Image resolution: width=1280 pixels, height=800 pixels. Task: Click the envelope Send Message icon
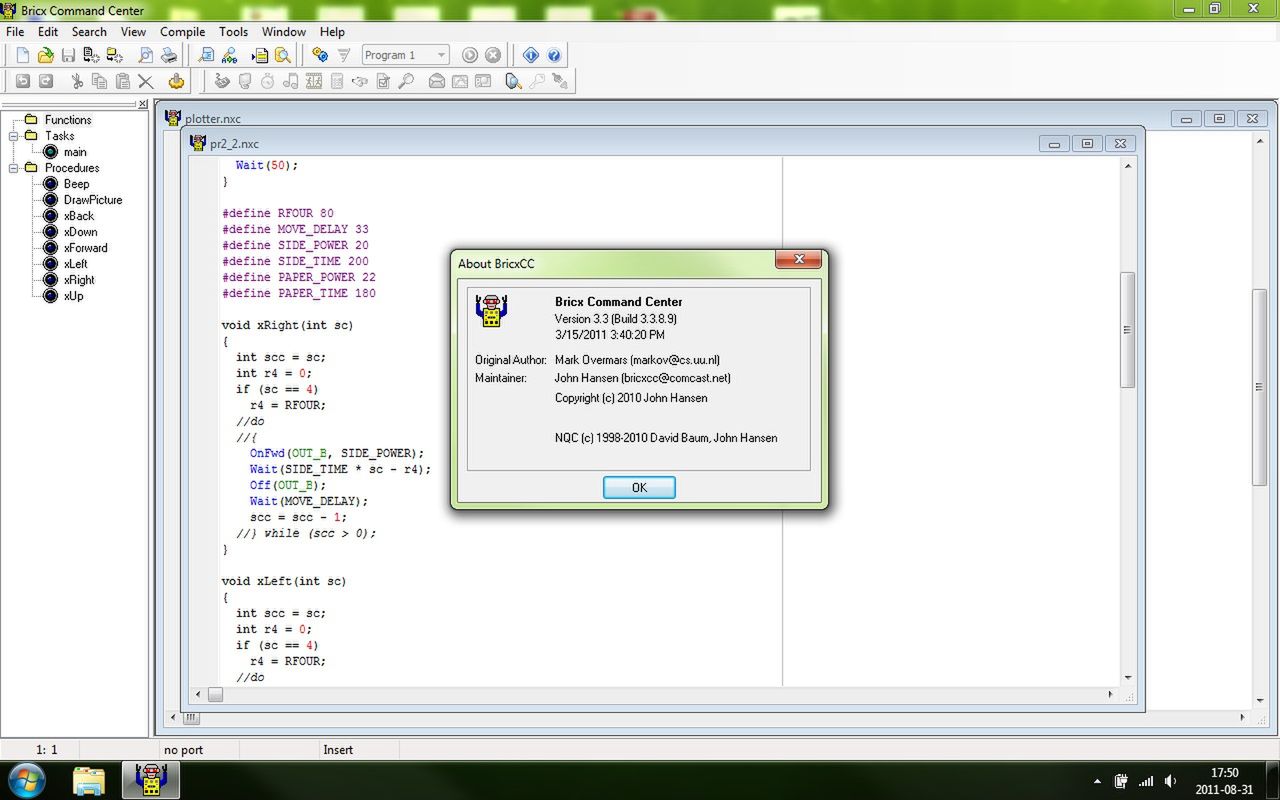[x=437, y=81]
